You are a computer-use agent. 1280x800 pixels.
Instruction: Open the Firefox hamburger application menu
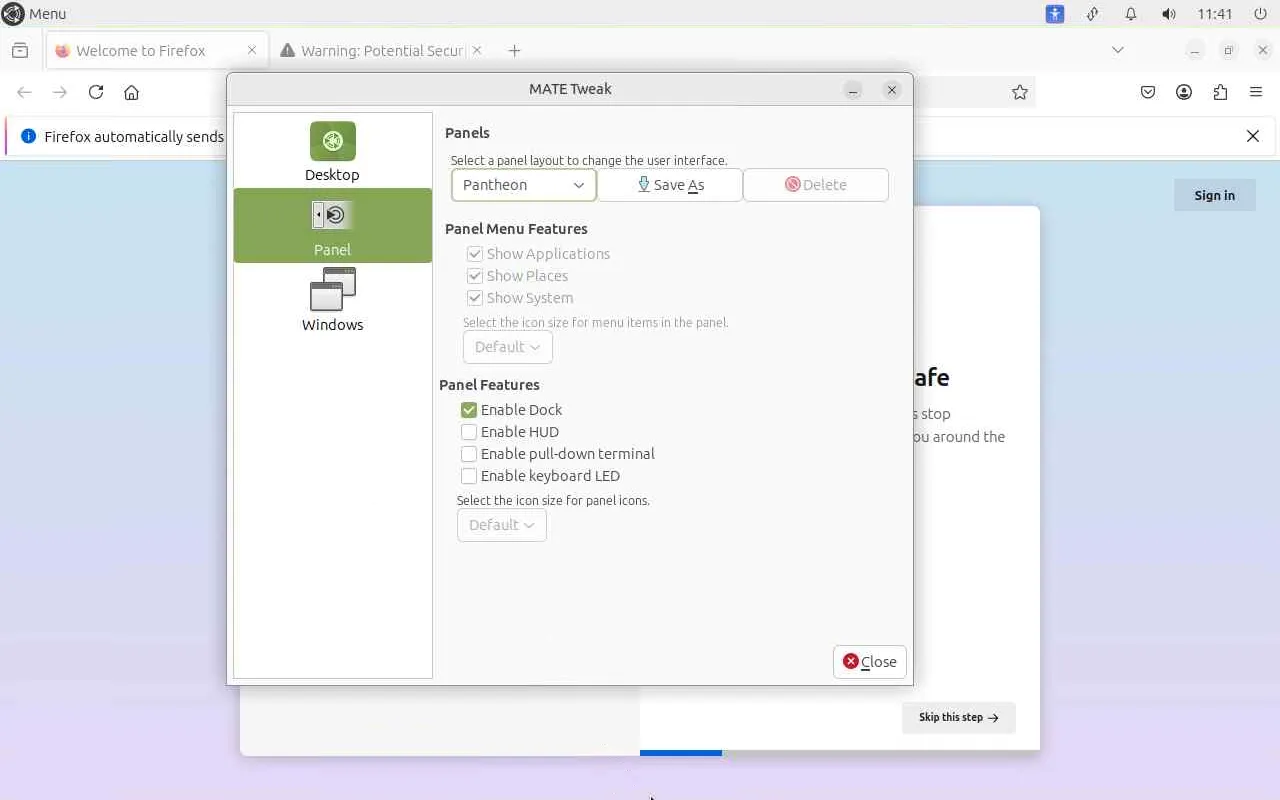pyautogui.click(x=1256, y=92)
